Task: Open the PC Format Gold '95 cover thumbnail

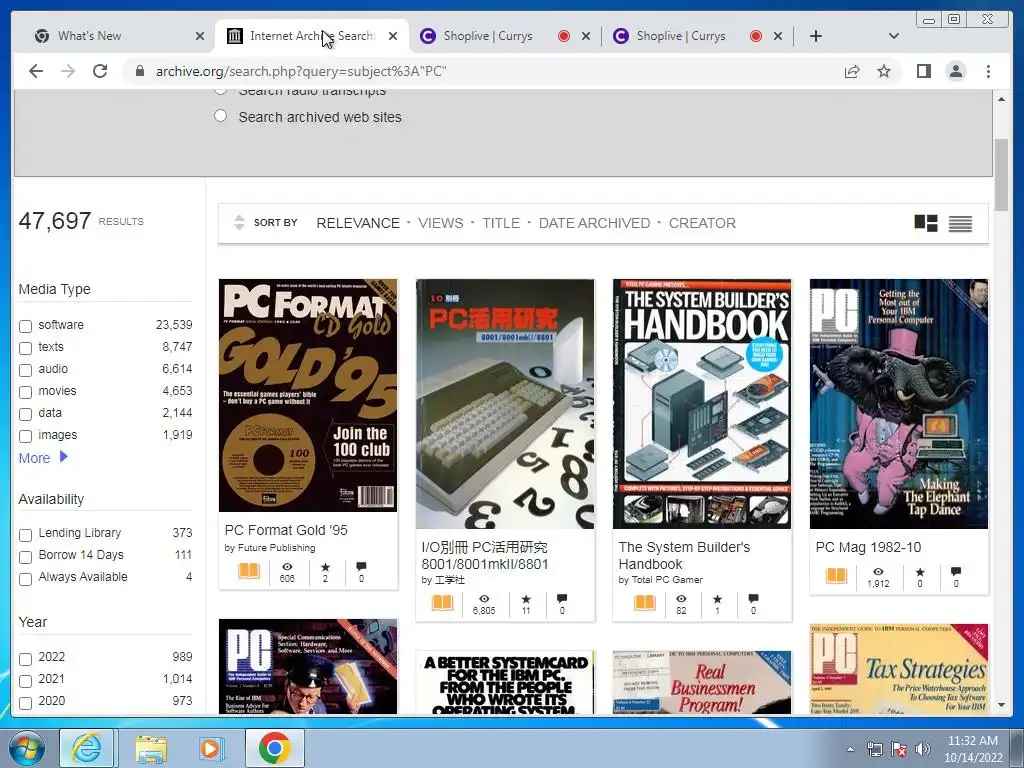Action: (308, 395)
